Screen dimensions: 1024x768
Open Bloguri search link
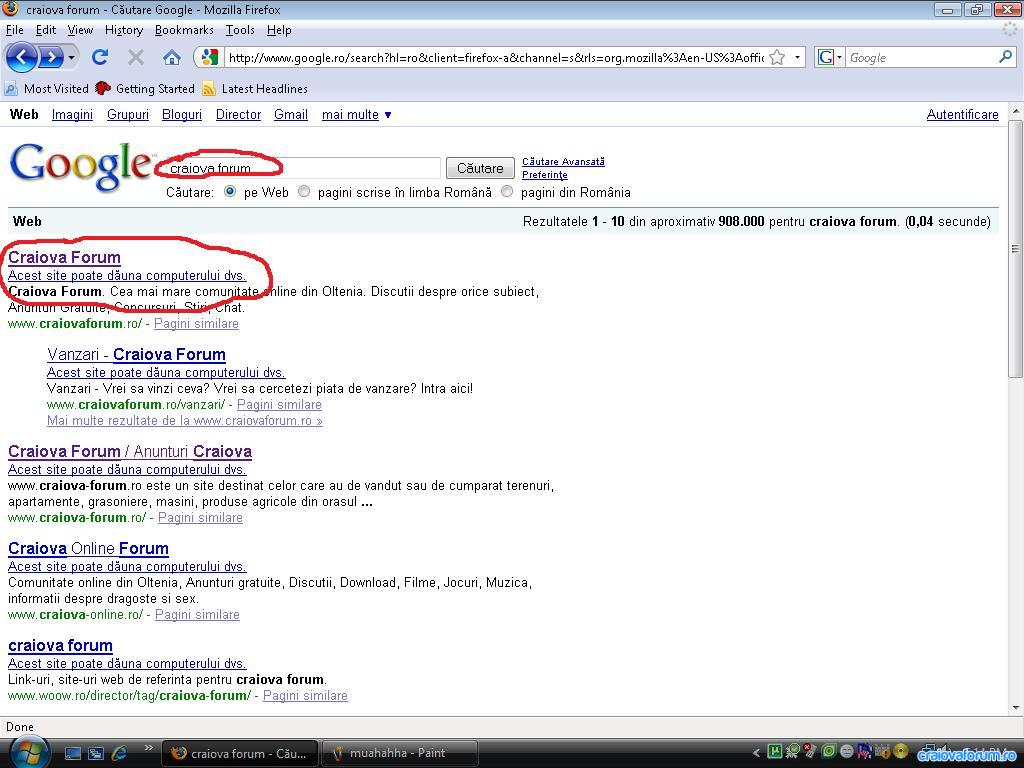[x=182, y=114]
